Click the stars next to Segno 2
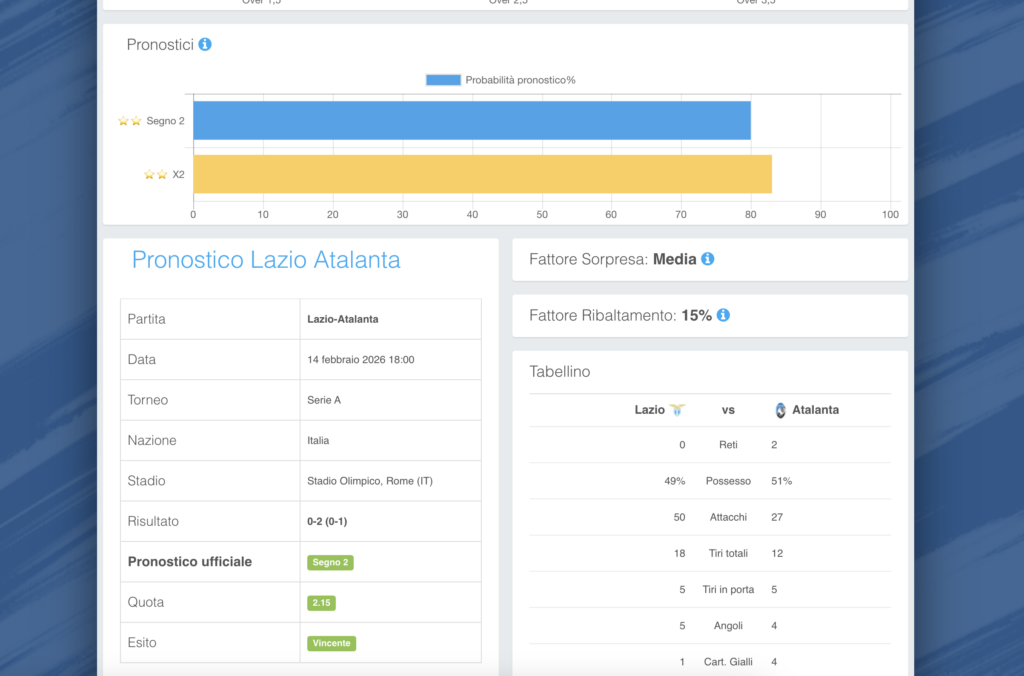The width and height of the screenshot is (1024, 676). (x=130, y=121)
